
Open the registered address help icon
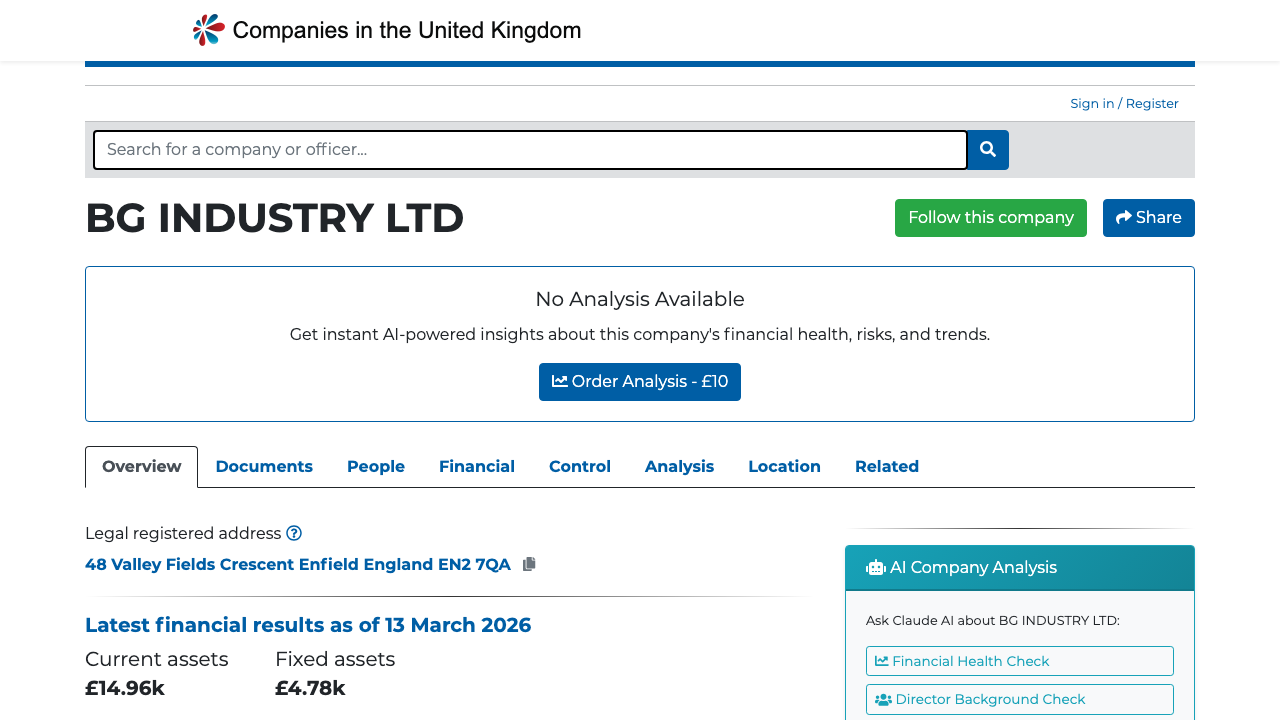click(x=294, y=533)
